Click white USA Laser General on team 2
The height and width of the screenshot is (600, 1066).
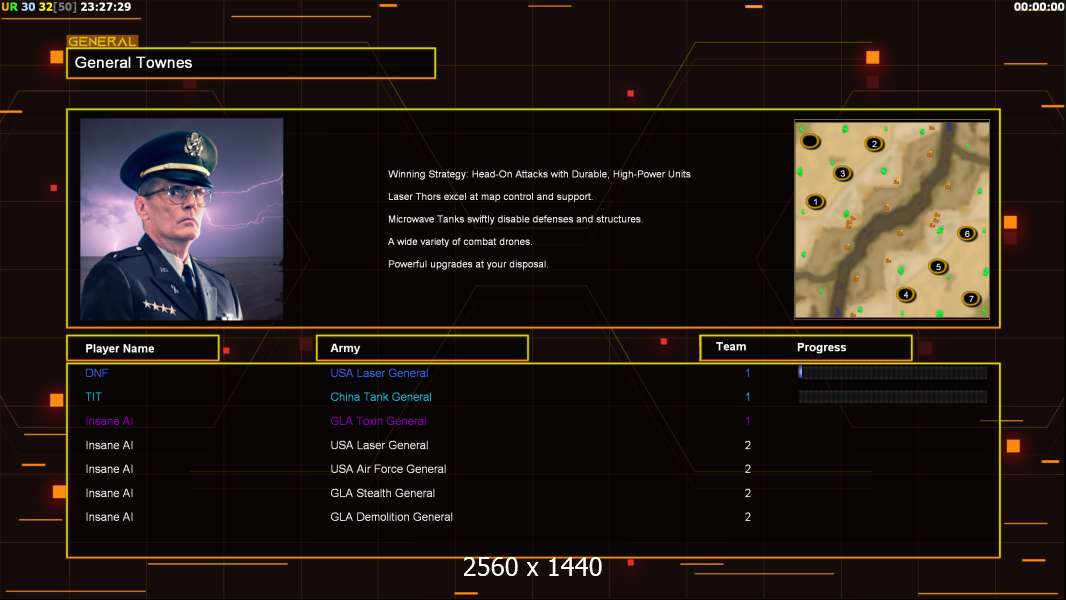[379, 445]
